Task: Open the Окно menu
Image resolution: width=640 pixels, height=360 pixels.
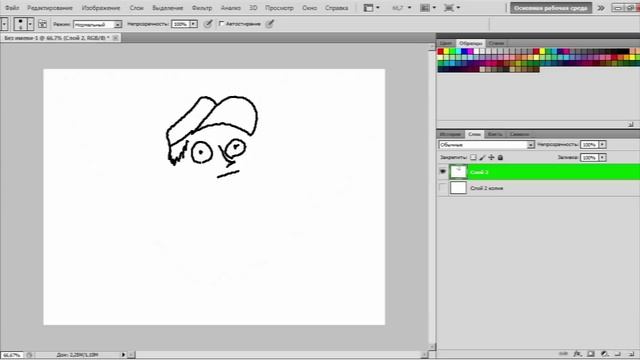Action: click(309, 8)
